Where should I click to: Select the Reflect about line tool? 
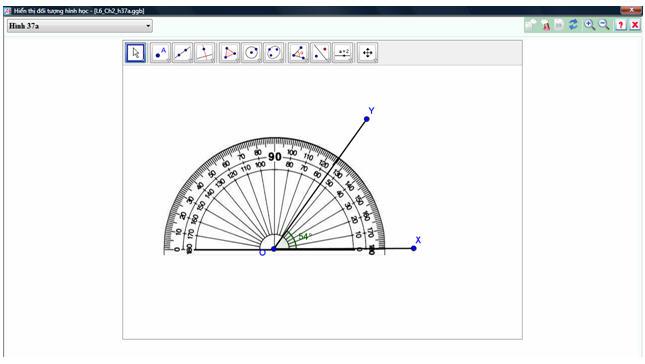point(320,53)
